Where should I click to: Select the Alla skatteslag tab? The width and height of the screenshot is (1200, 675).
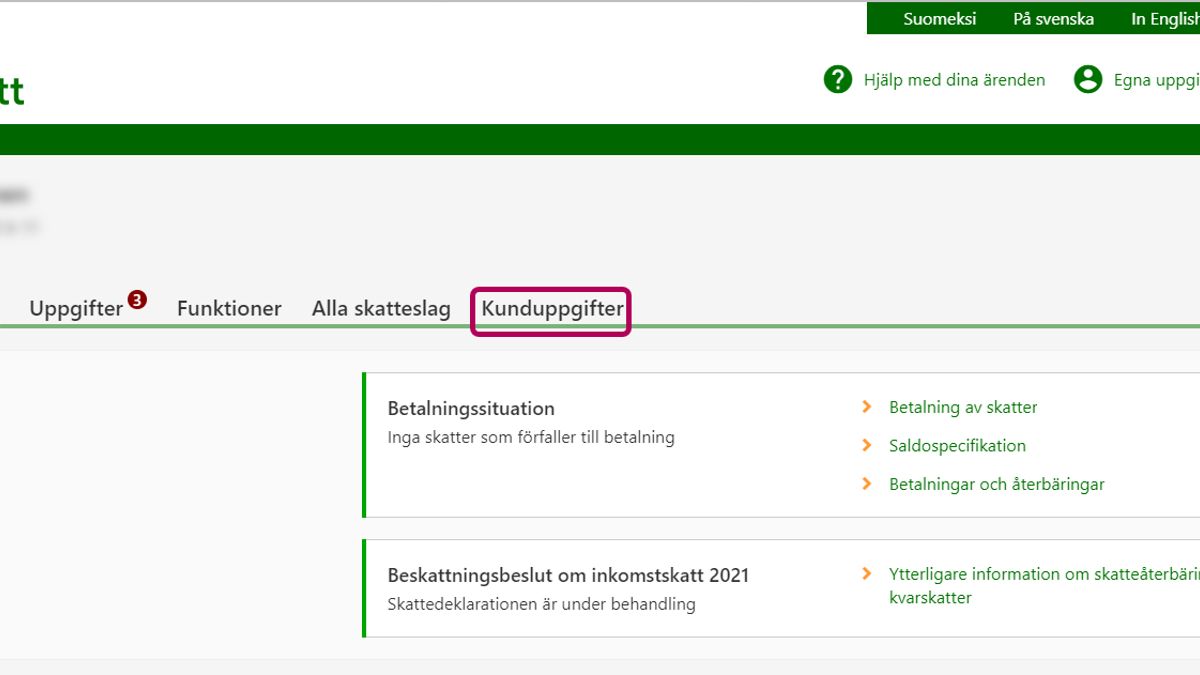381,309
